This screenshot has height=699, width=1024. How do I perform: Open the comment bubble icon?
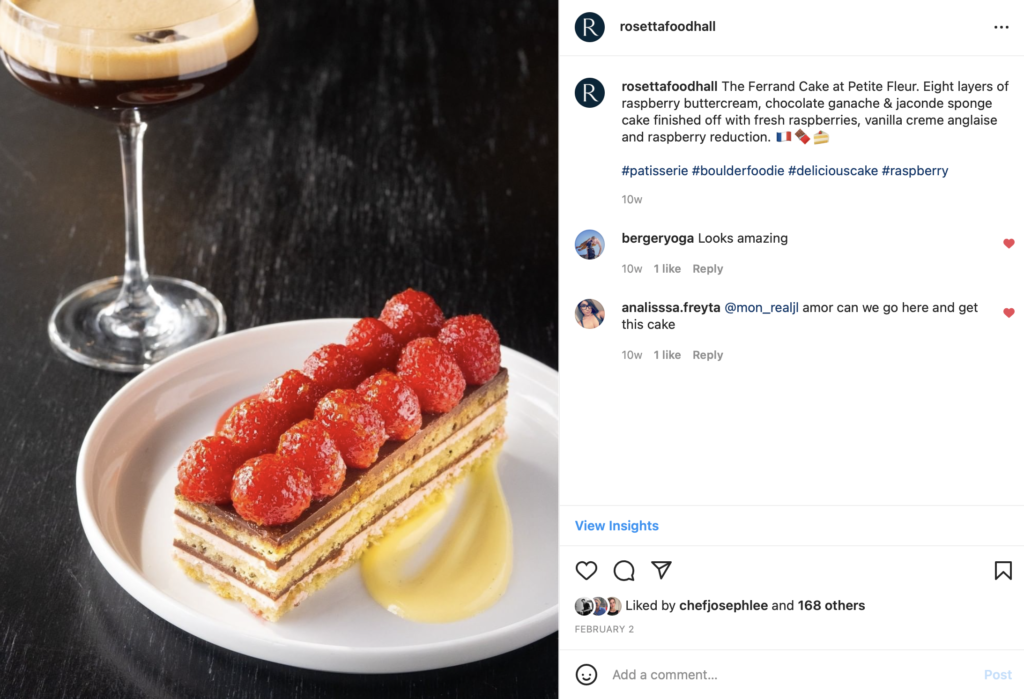coord(624,570)
